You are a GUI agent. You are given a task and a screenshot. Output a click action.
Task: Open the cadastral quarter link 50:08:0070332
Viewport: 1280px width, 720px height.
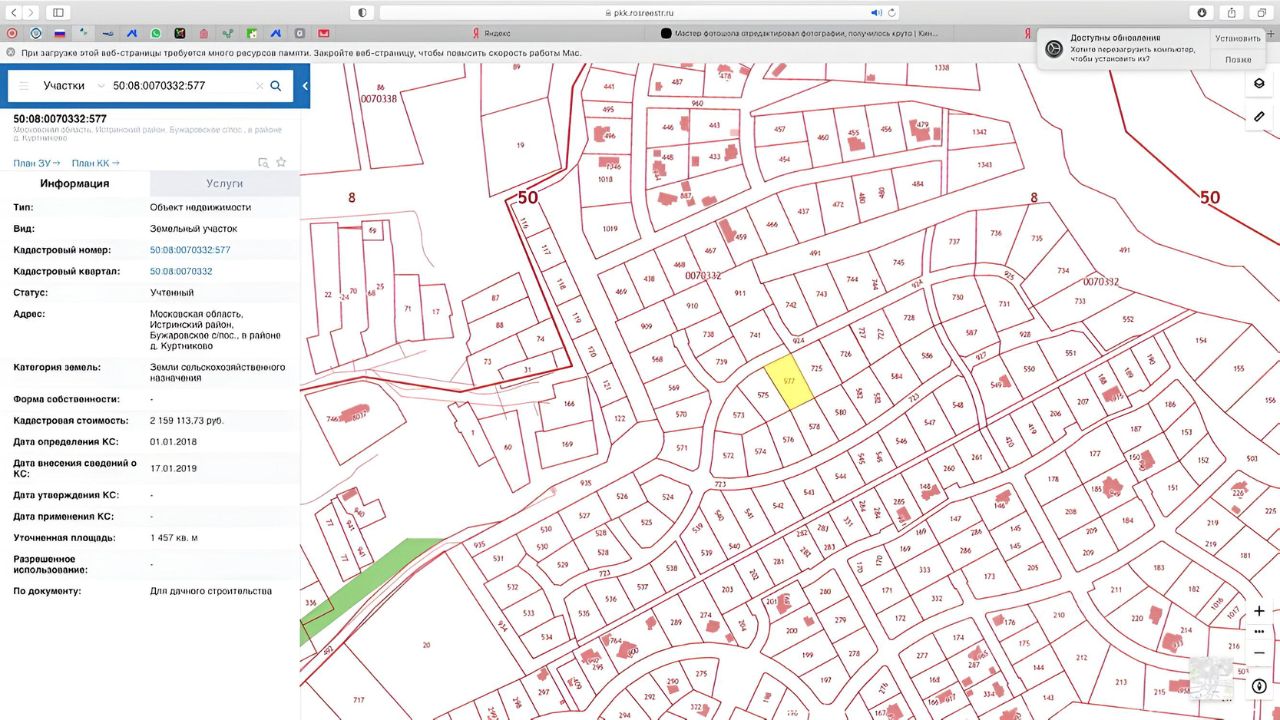(181, 271)
